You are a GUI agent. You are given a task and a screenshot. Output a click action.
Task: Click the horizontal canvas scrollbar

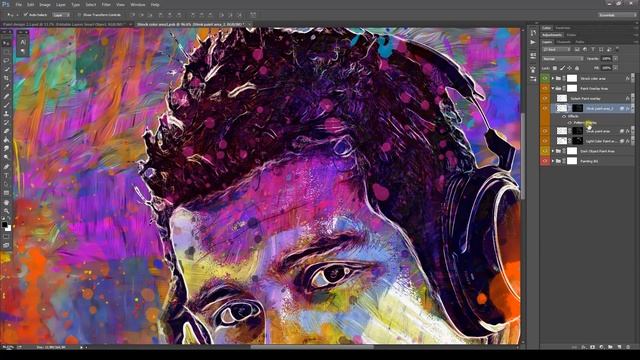pos(312,347)
